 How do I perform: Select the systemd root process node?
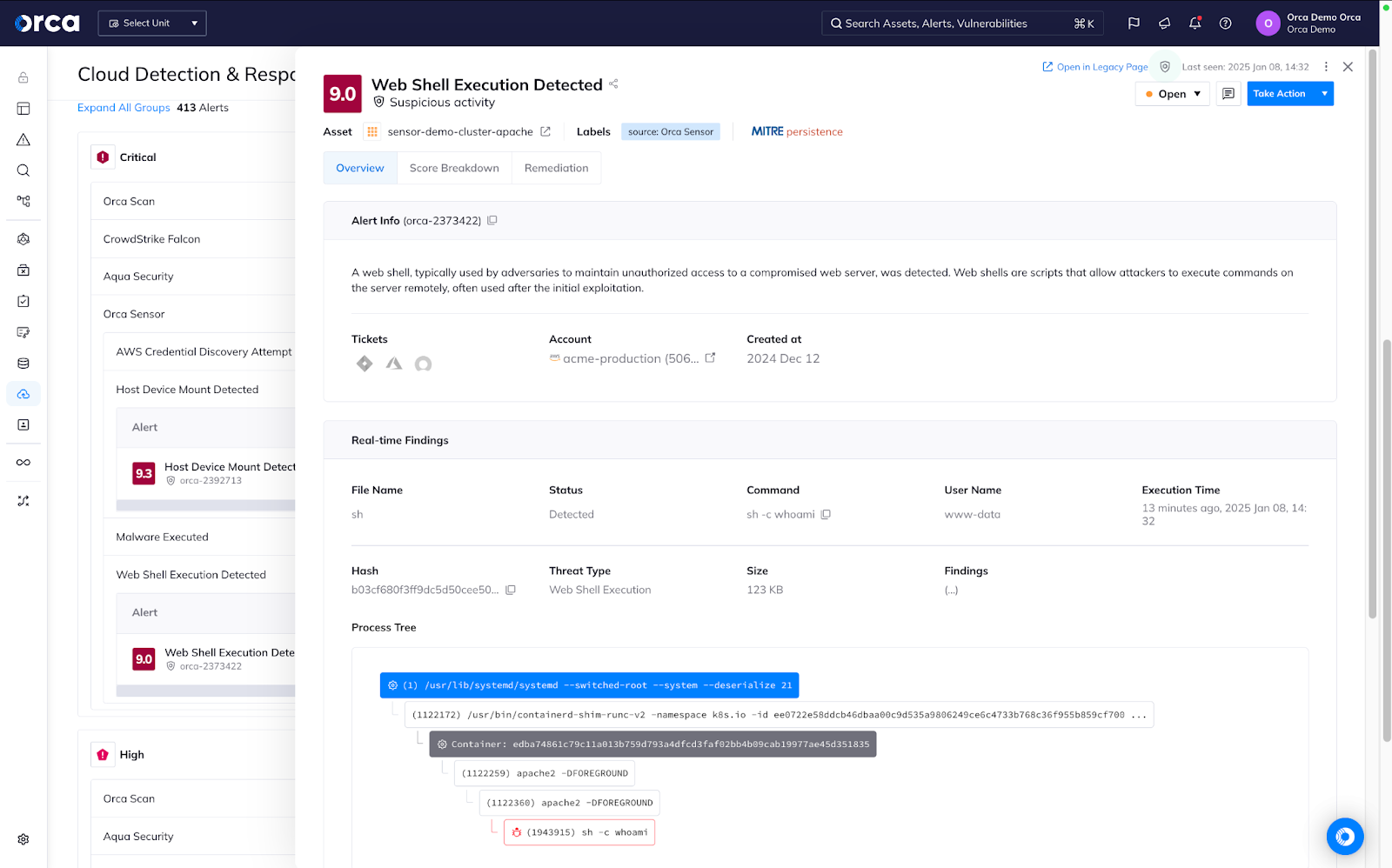[x=589, y=685]
